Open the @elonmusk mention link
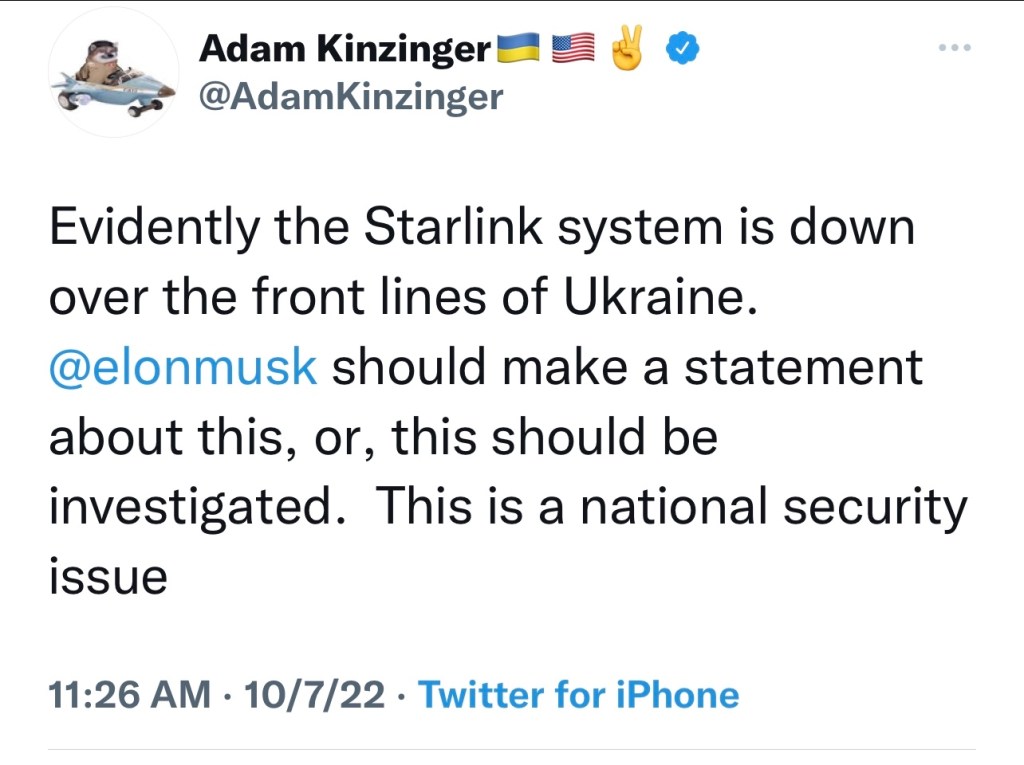 tap(183, 367)
